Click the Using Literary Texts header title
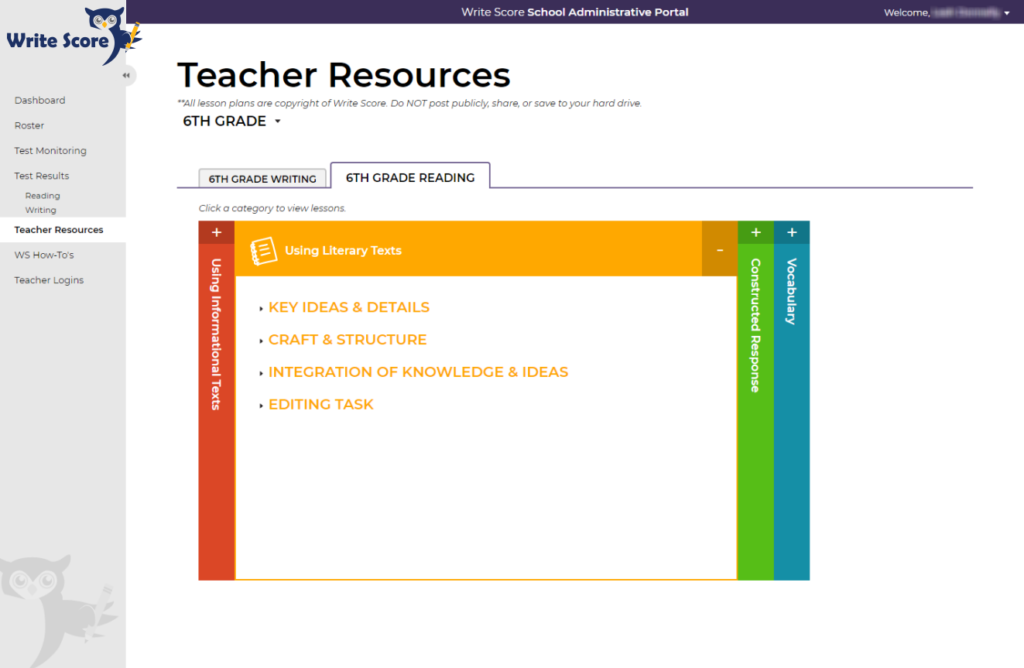 point(343,251)
